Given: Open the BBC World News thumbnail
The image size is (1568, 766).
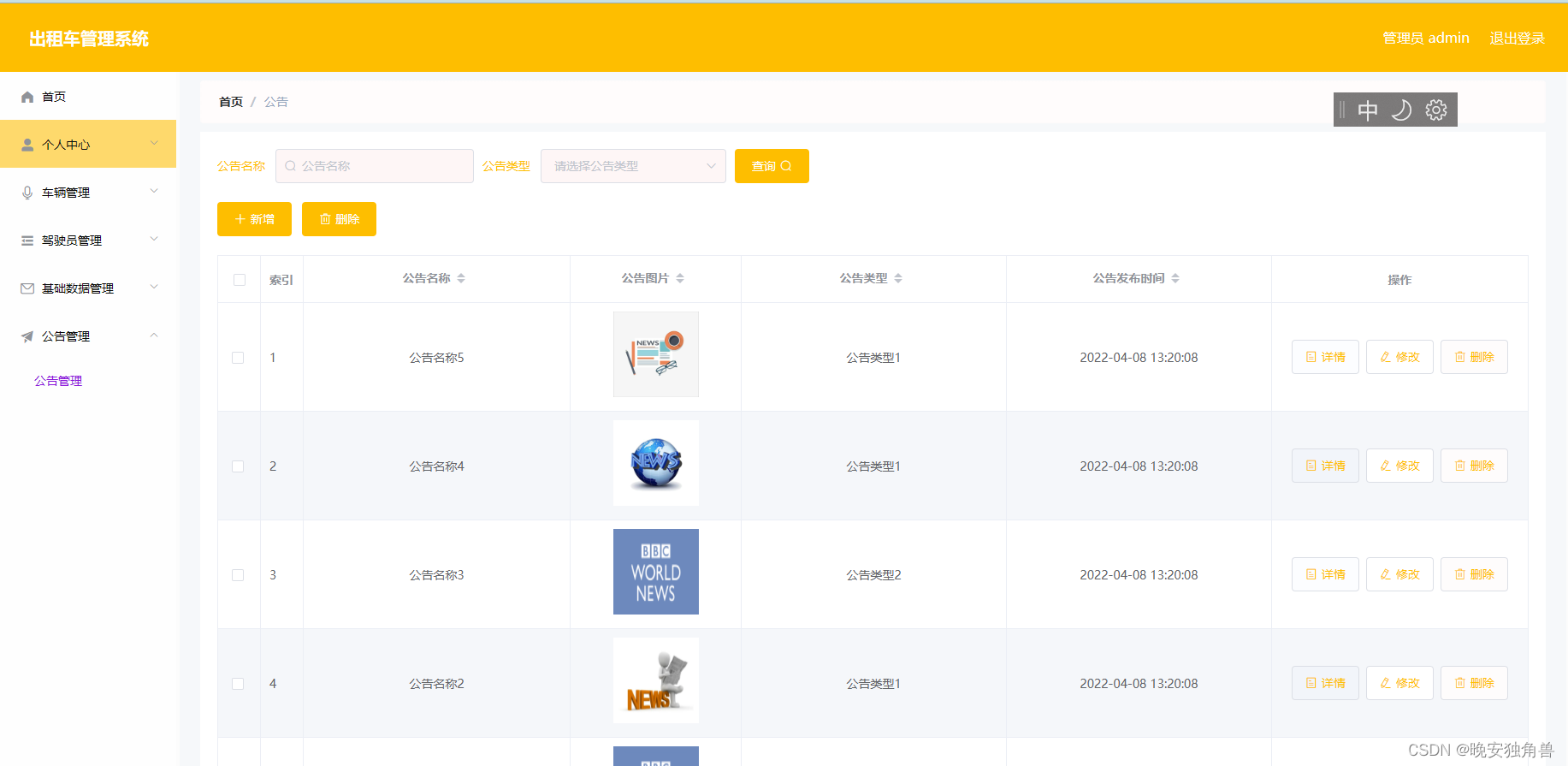Looking at the screenshot, I should (656, 572).
